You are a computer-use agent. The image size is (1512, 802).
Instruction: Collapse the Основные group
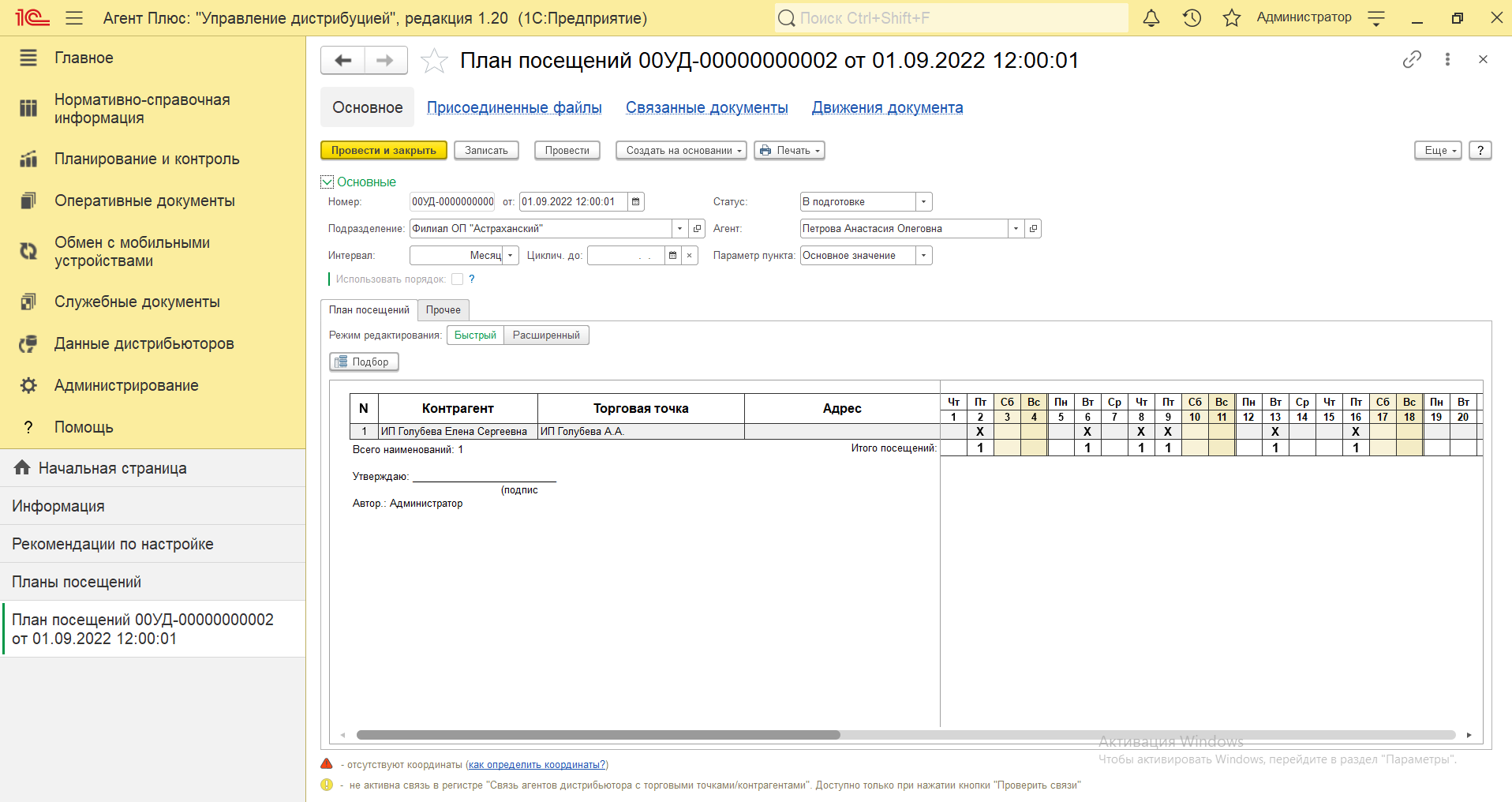pos(327,182)
